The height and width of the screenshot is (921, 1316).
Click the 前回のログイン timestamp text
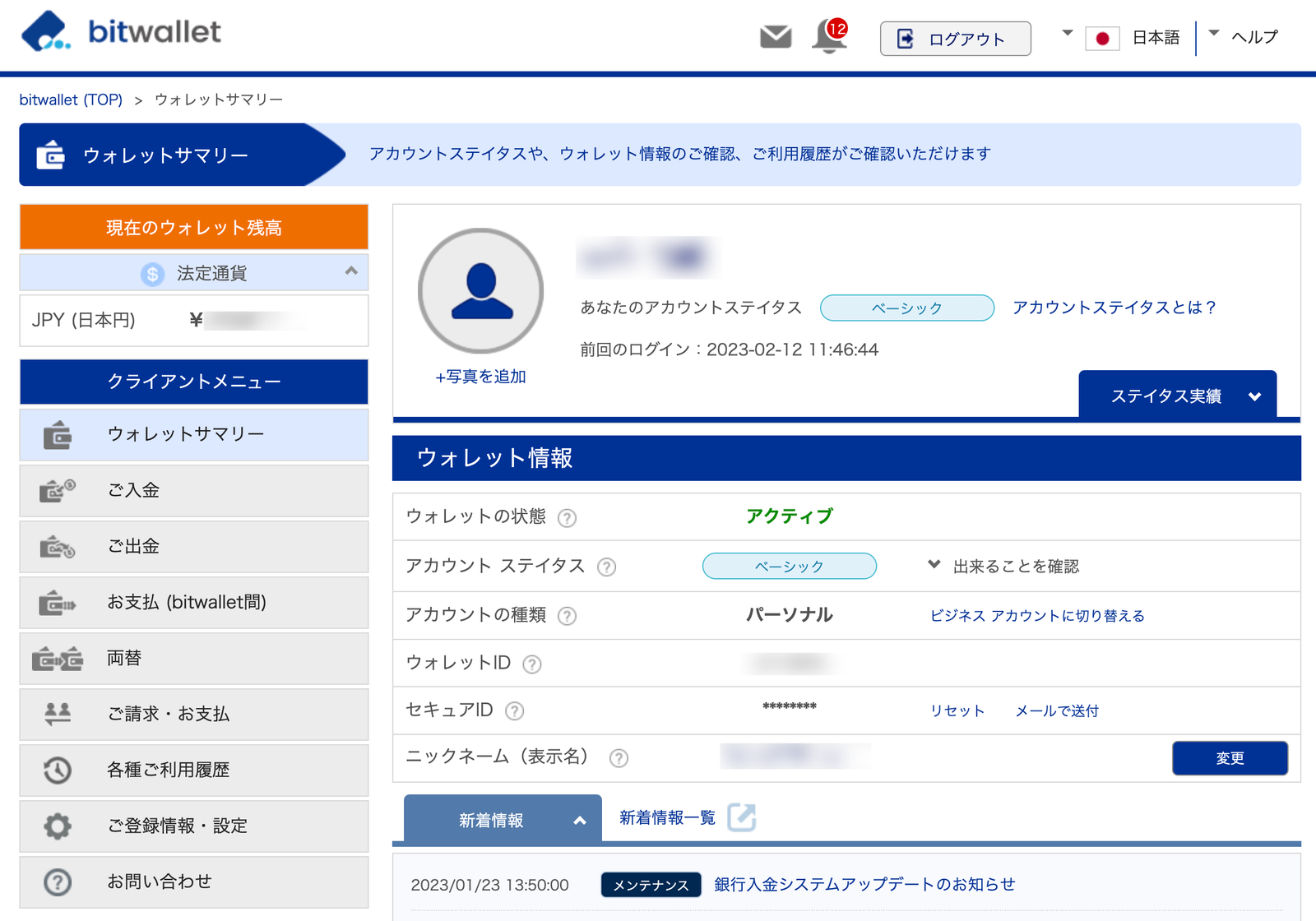pyautogui.click(x=730, y=349)
